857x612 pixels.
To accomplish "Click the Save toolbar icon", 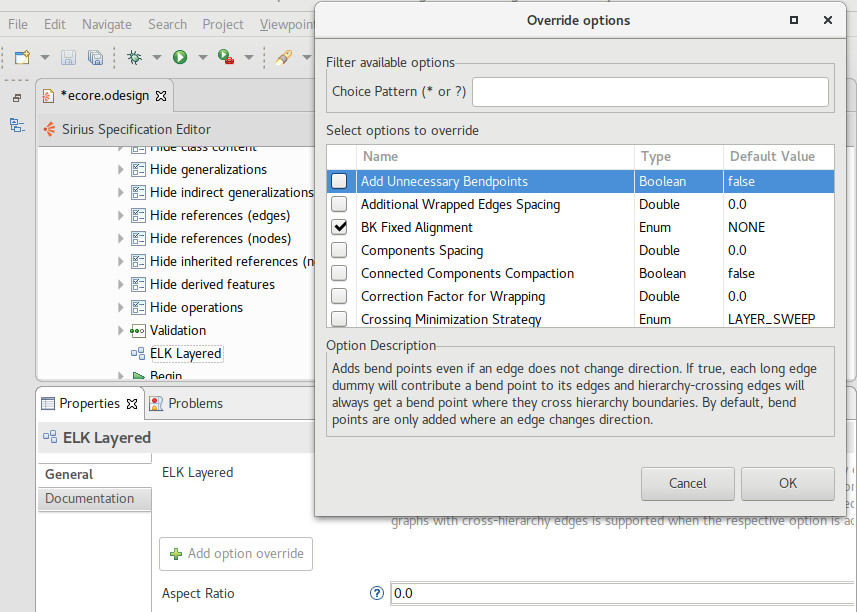I will point(68,57).
